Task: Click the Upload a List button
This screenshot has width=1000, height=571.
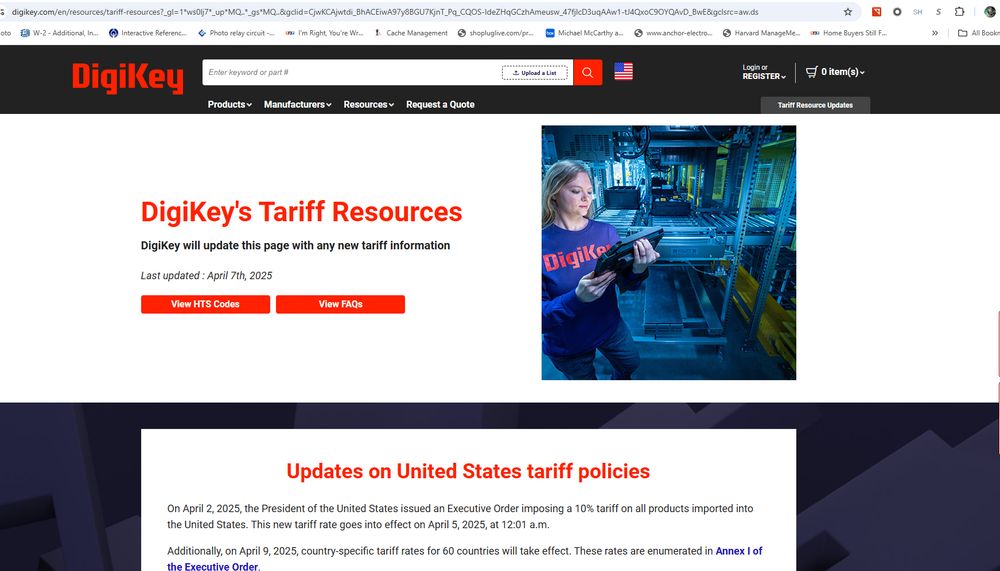Action: pyautogui.click(x=534, y=73)
